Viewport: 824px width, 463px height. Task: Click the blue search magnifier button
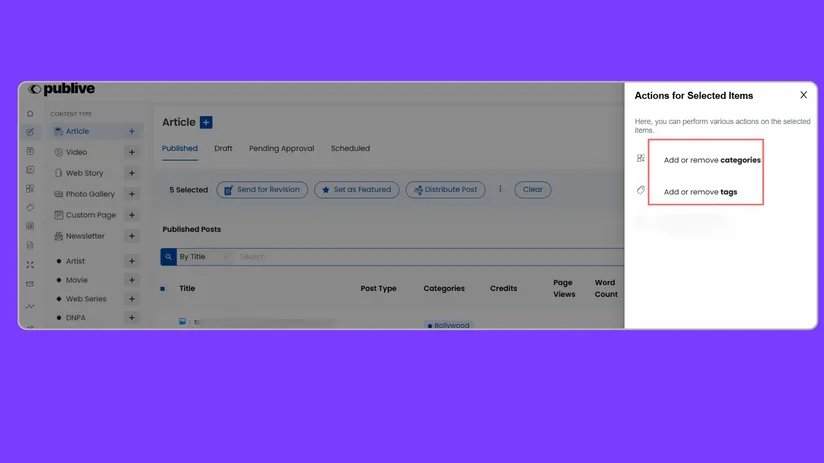click(168, 257)
